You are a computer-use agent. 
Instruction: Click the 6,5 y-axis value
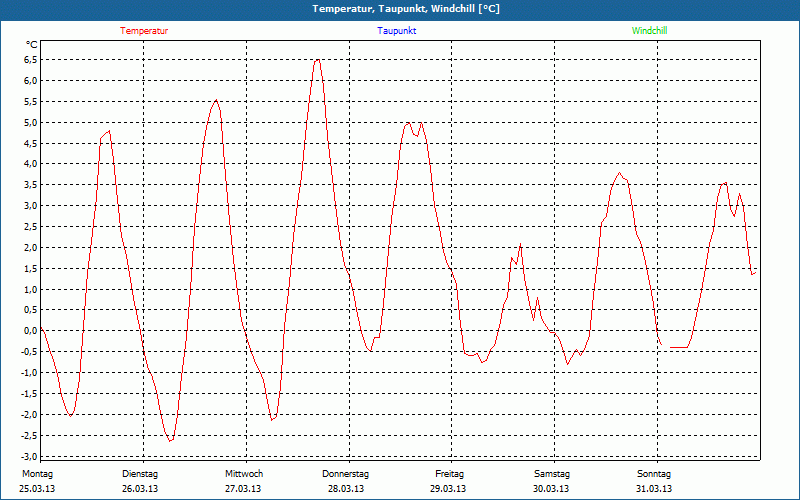pos(31,60)
